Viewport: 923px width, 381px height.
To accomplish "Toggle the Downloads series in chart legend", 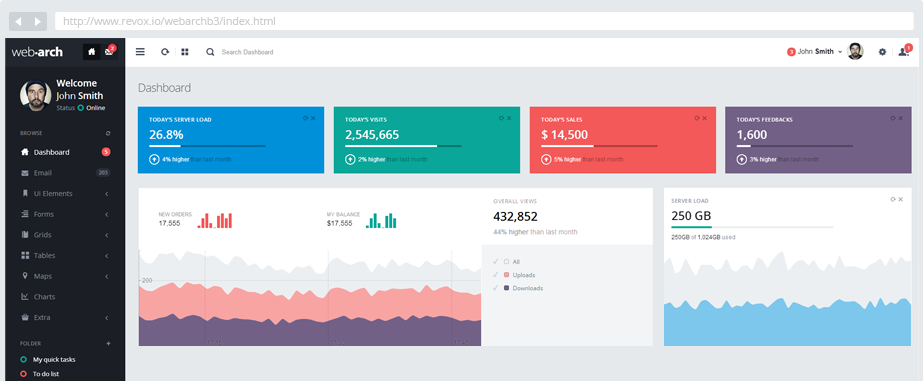I will pyautogui.click(x=506, y=288).
